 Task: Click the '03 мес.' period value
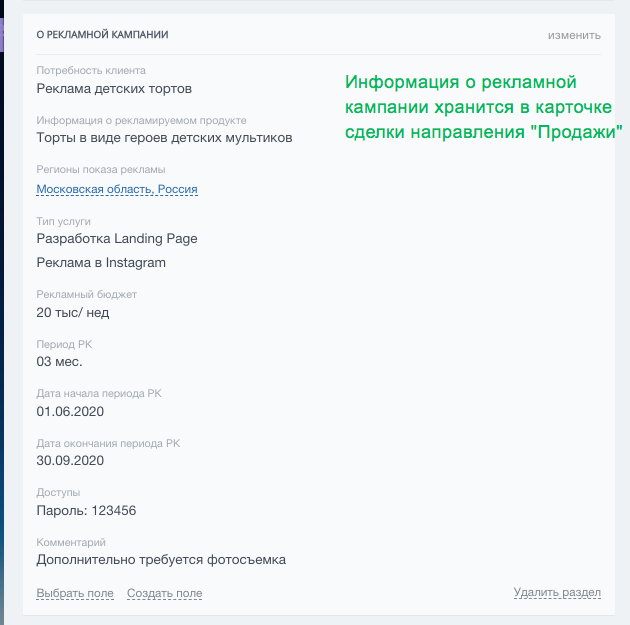click(x=60, y=361)
